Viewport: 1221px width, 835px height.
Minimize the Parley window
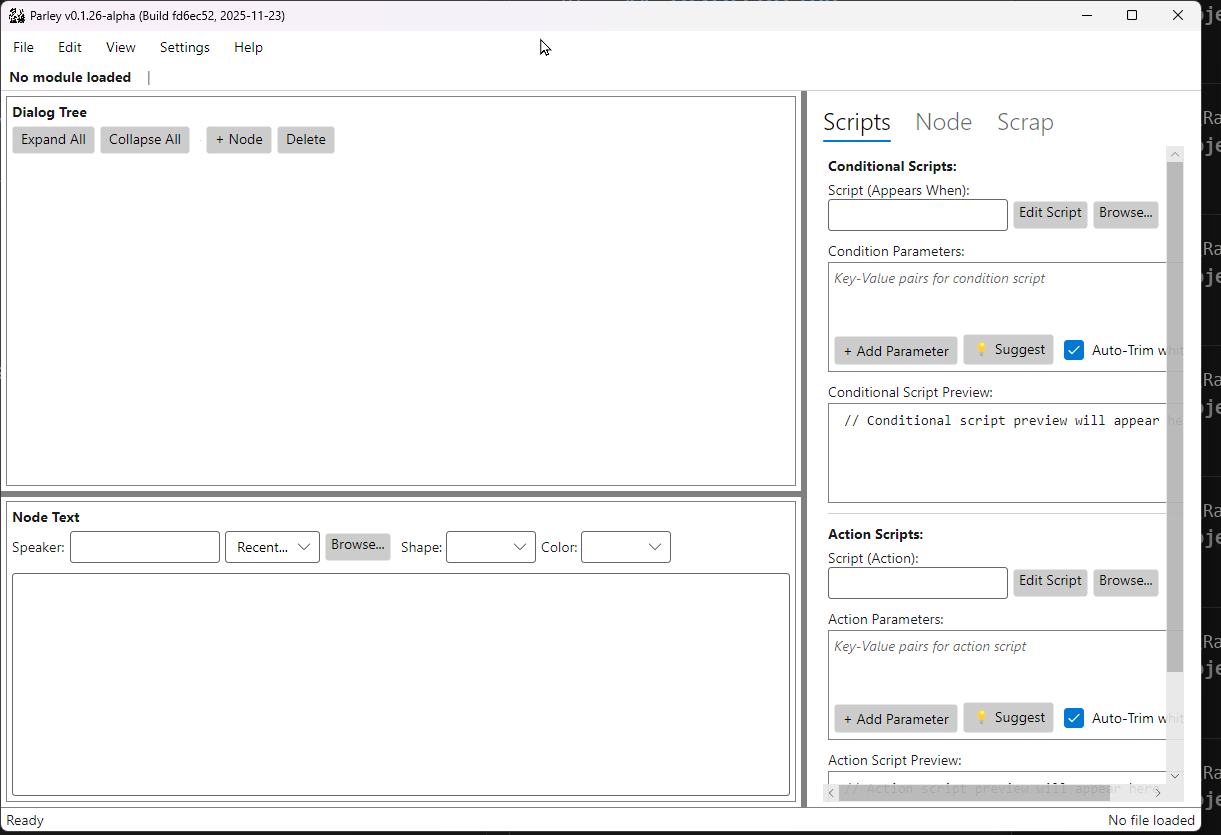(x=1086, y=15)
